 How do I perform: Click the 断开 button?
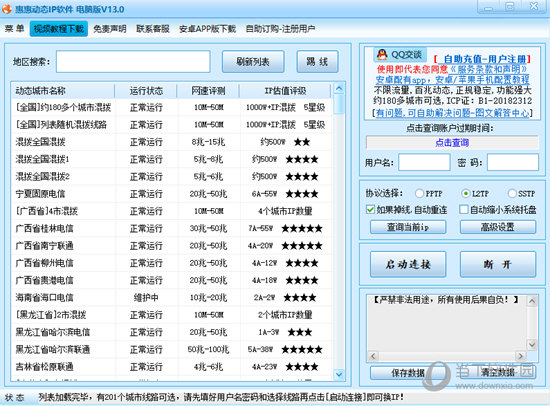[x=498, y=264]
